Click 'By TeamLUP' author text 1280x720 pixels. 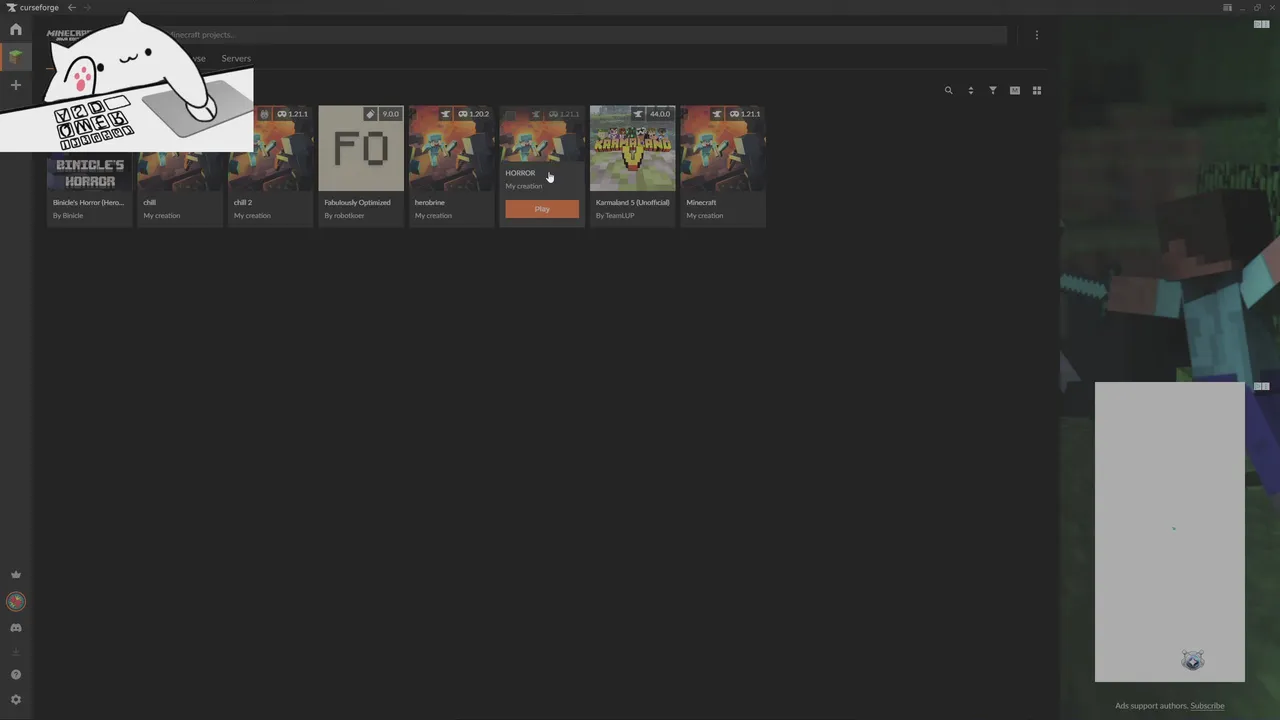[x=615, y=216]
